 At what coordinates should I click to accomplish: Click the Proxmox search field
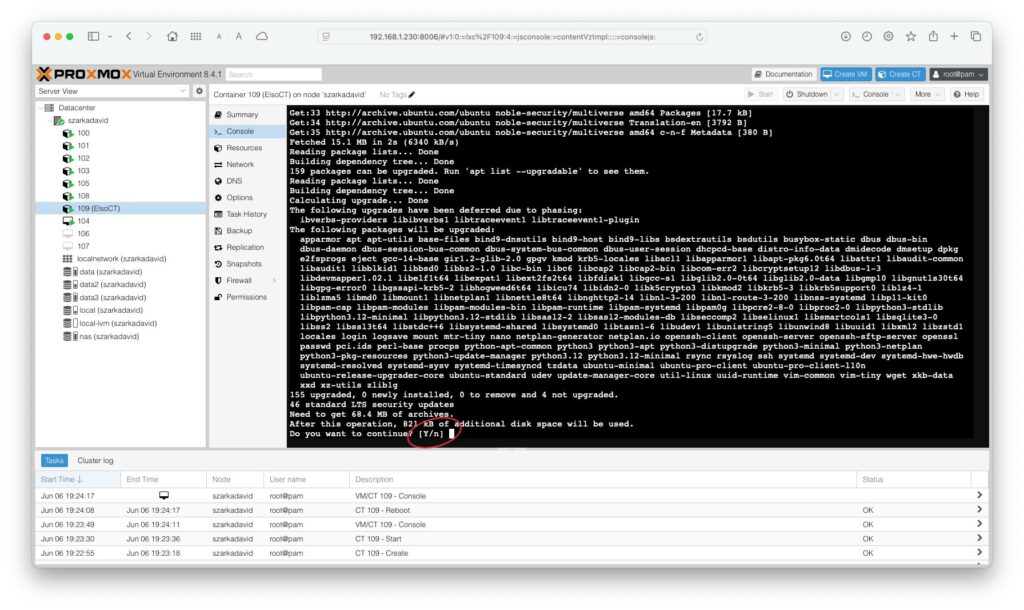click(x=274, y=74)
